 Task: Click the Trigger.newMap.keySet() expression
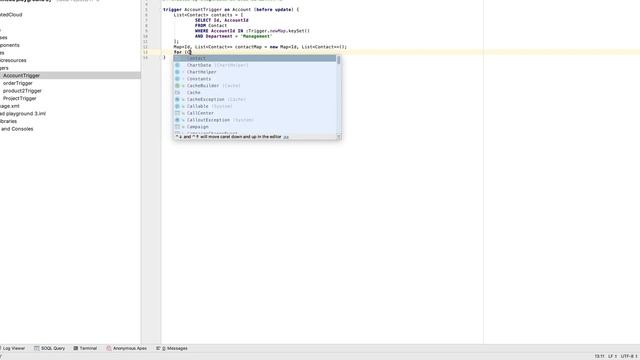tap(279, 31)
